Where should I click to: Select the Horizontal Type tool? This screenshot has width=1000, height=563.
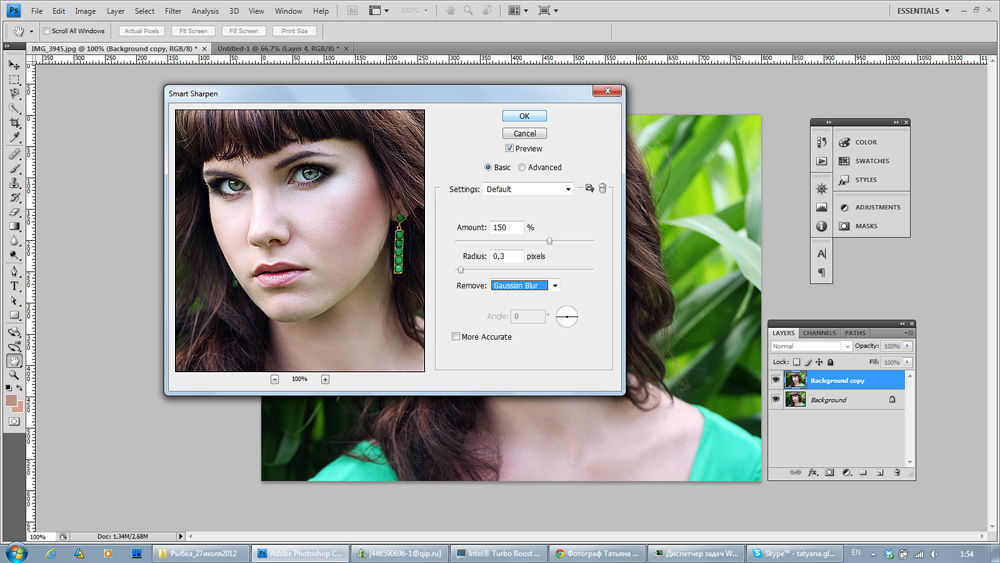click(14, 286)
